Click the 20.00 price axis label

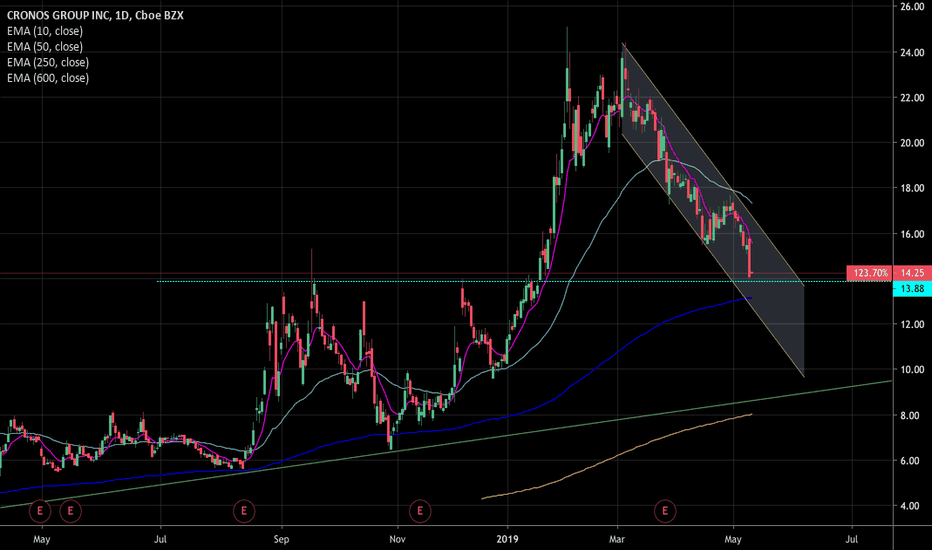tap(912, 143)
